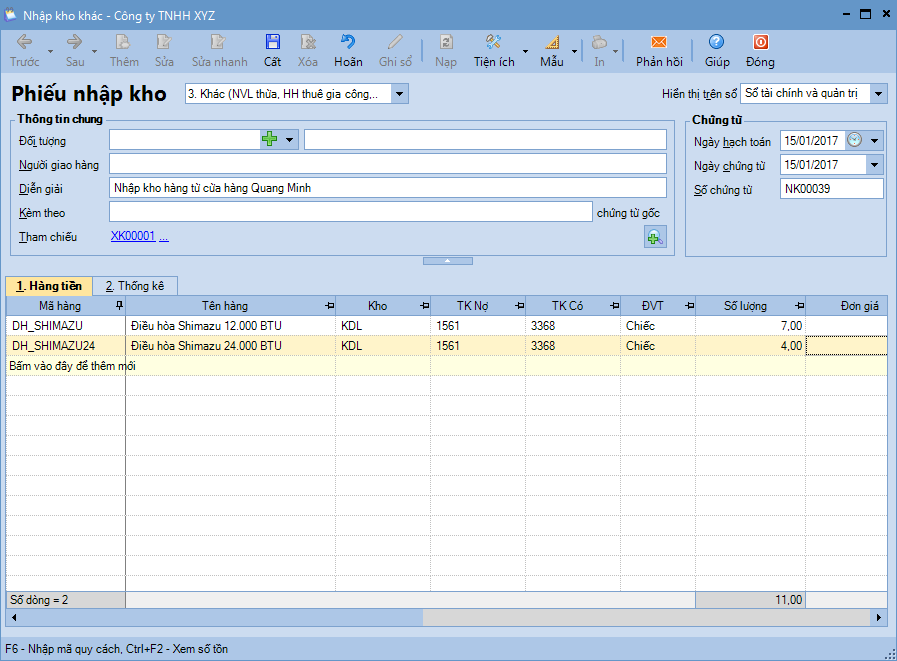The image size is (897, 661).
Task: Switch to the Thống kê tab
Action: click(135, 286)
